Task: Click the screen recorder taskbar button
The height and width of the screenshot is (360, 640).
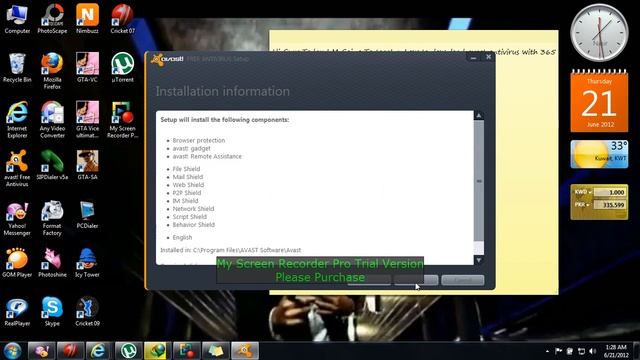Action: [x=187, y=351]
